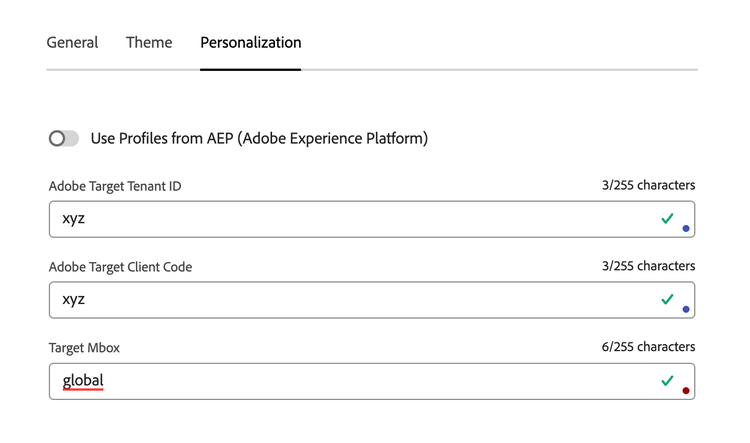Click blue dot indicator in Client Code field
Screen dimensions: 750x443
pyautogui.click(x=686, y=309)
